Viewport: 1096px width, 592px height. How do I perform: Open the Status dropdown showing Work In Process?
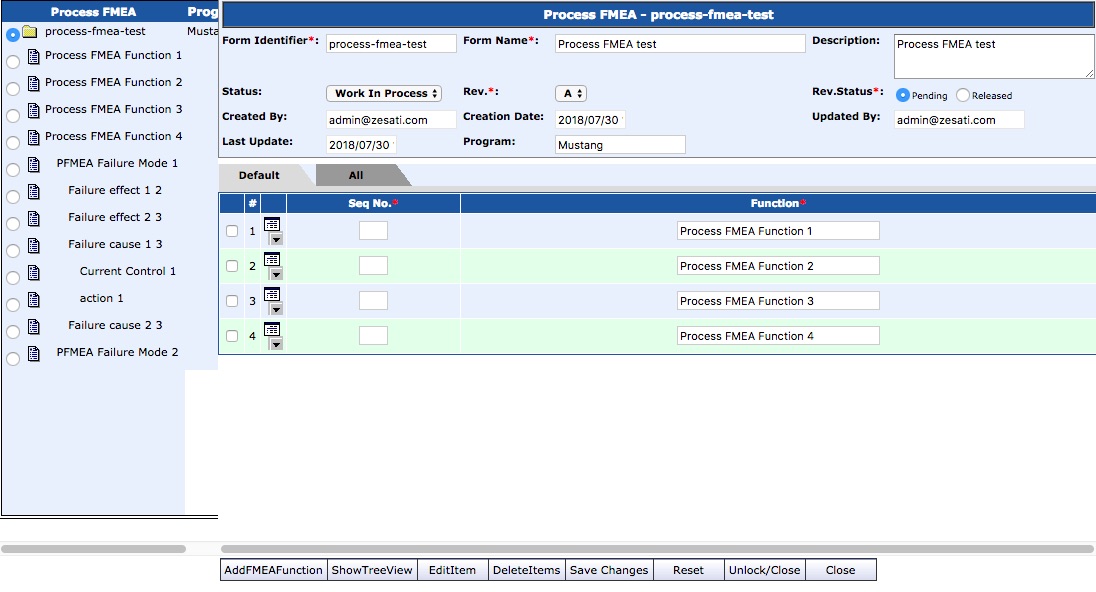(384, 92)
